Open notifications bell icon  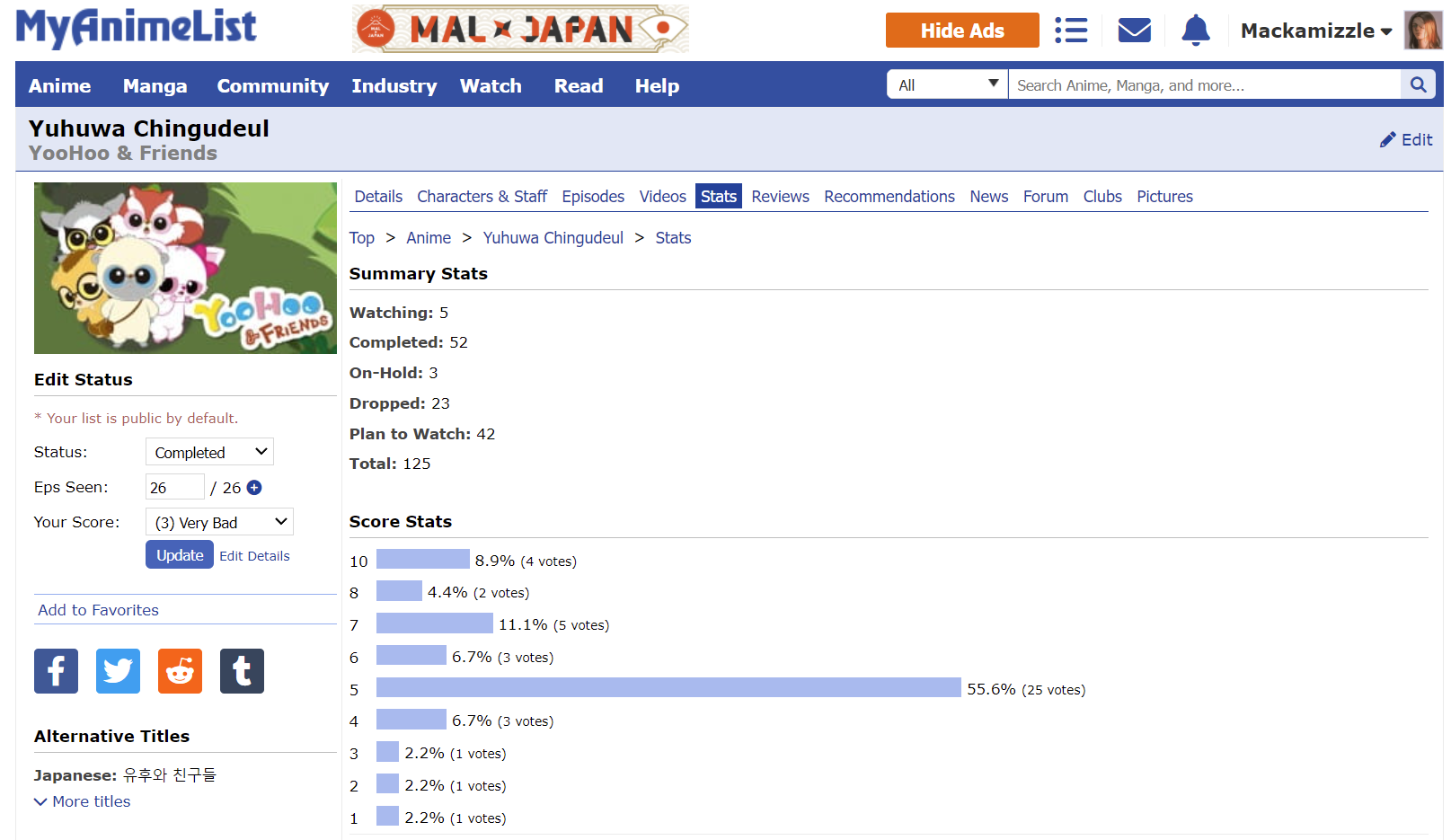(x=1196, y=31)
